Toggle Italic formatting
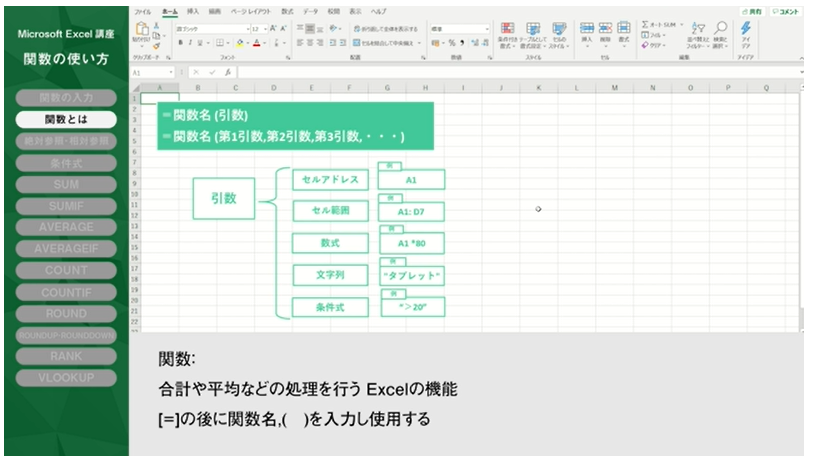 pos(190,43)
